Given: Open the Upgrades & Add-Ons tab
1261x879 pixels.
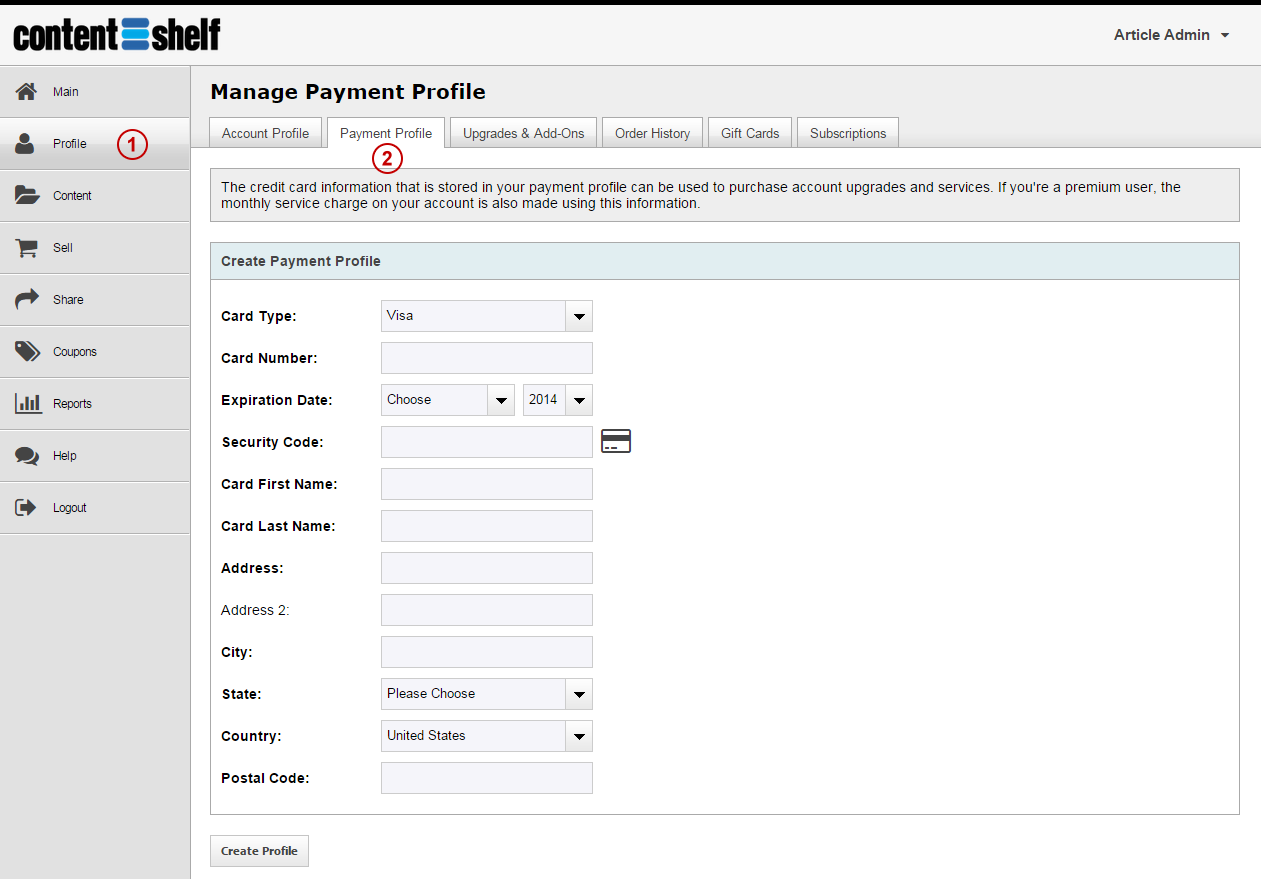Looking at the screenshot, I should 523,133.
